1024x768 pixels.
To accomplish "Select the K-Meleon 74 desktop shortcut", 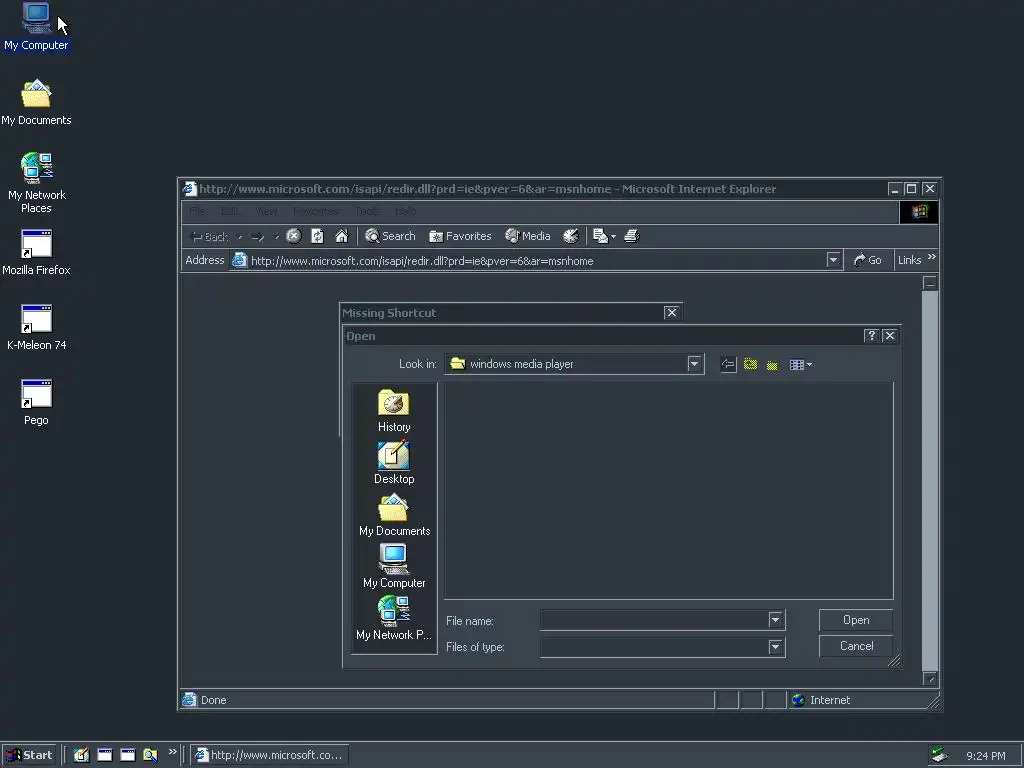I will point(36,328).
